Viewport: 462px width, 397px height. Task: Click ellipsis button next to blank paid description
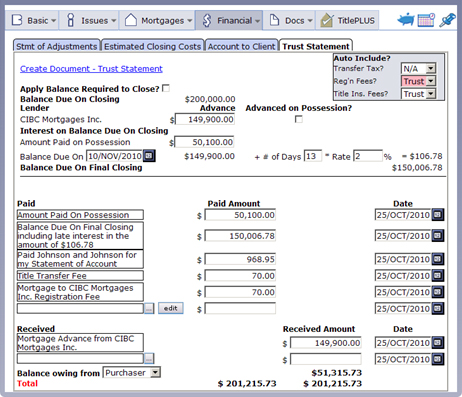(x=149, y=309)
